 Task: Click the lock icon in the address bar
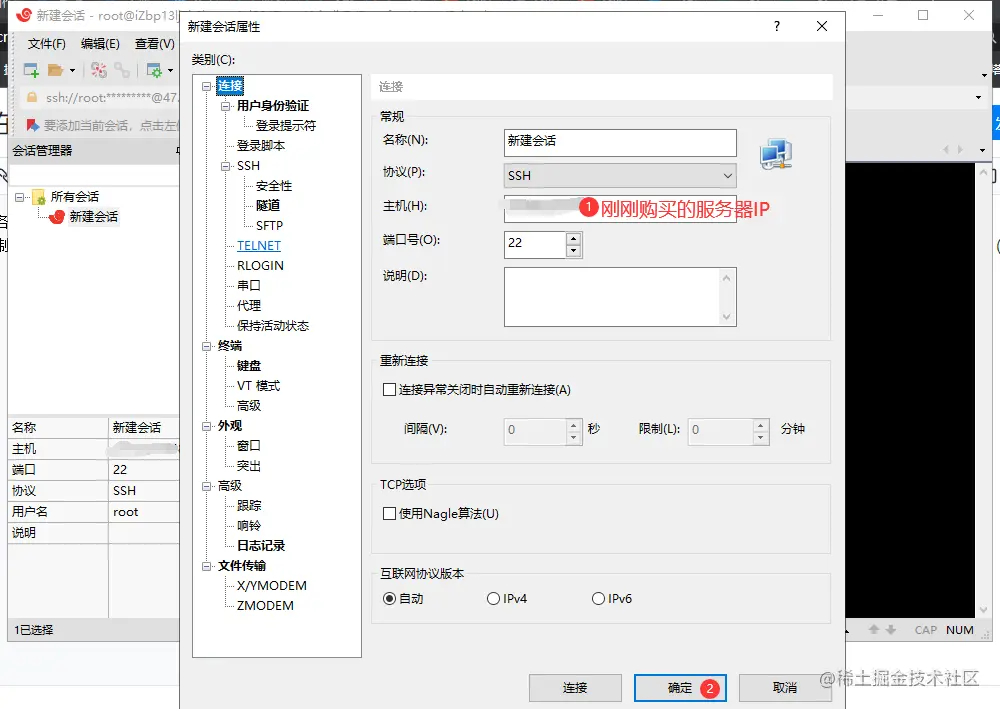[x=31, y=97]
